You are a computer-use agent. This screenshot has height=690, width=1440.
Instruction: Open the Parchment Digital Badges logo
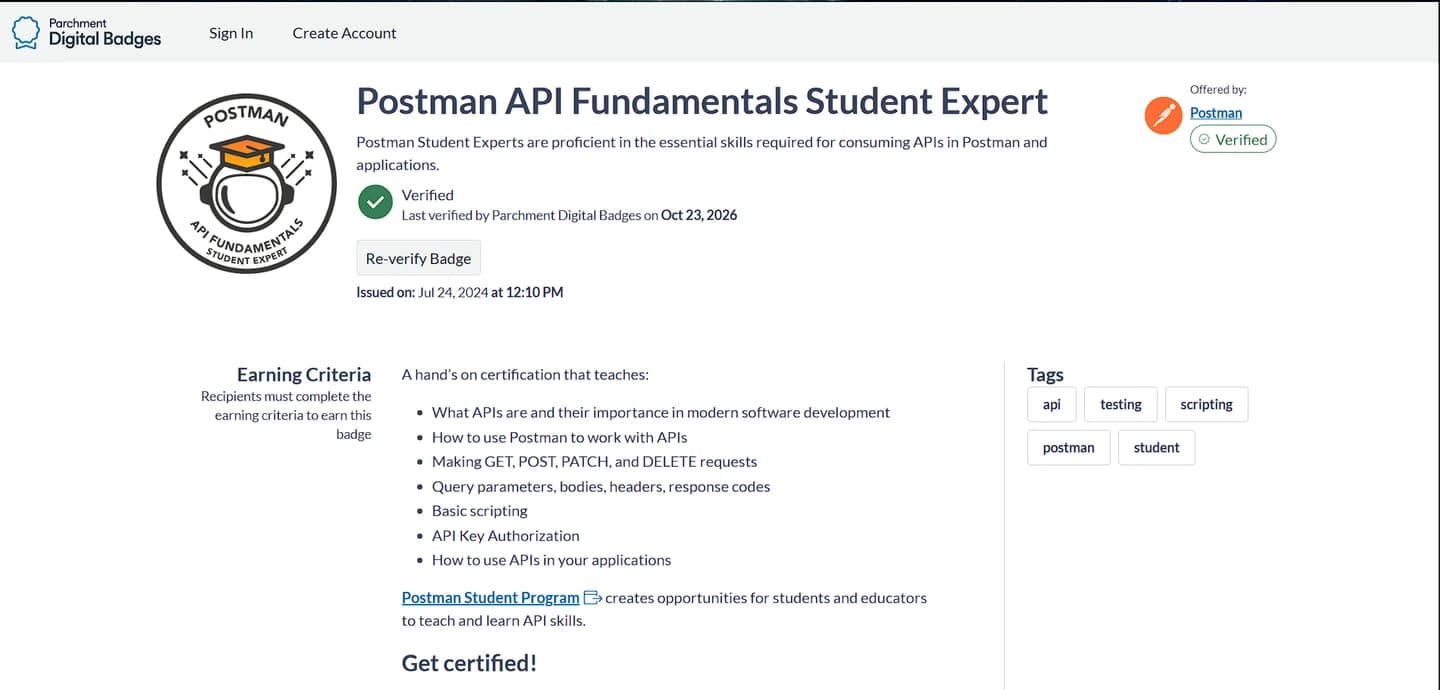(86, 32)
